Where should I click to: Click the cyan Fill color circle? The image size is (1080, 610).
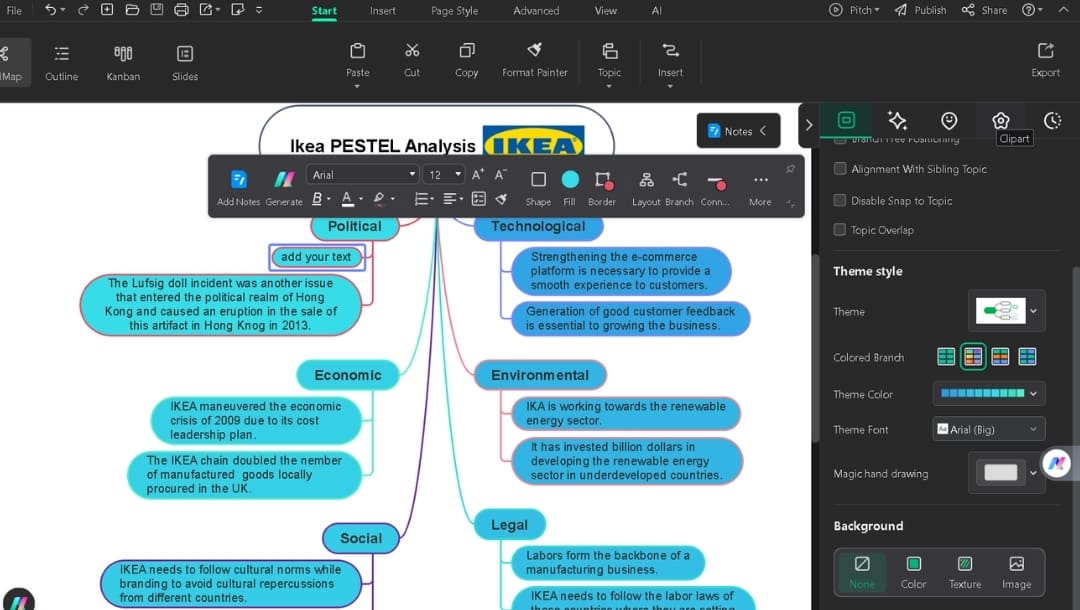(x=570, y=180)
